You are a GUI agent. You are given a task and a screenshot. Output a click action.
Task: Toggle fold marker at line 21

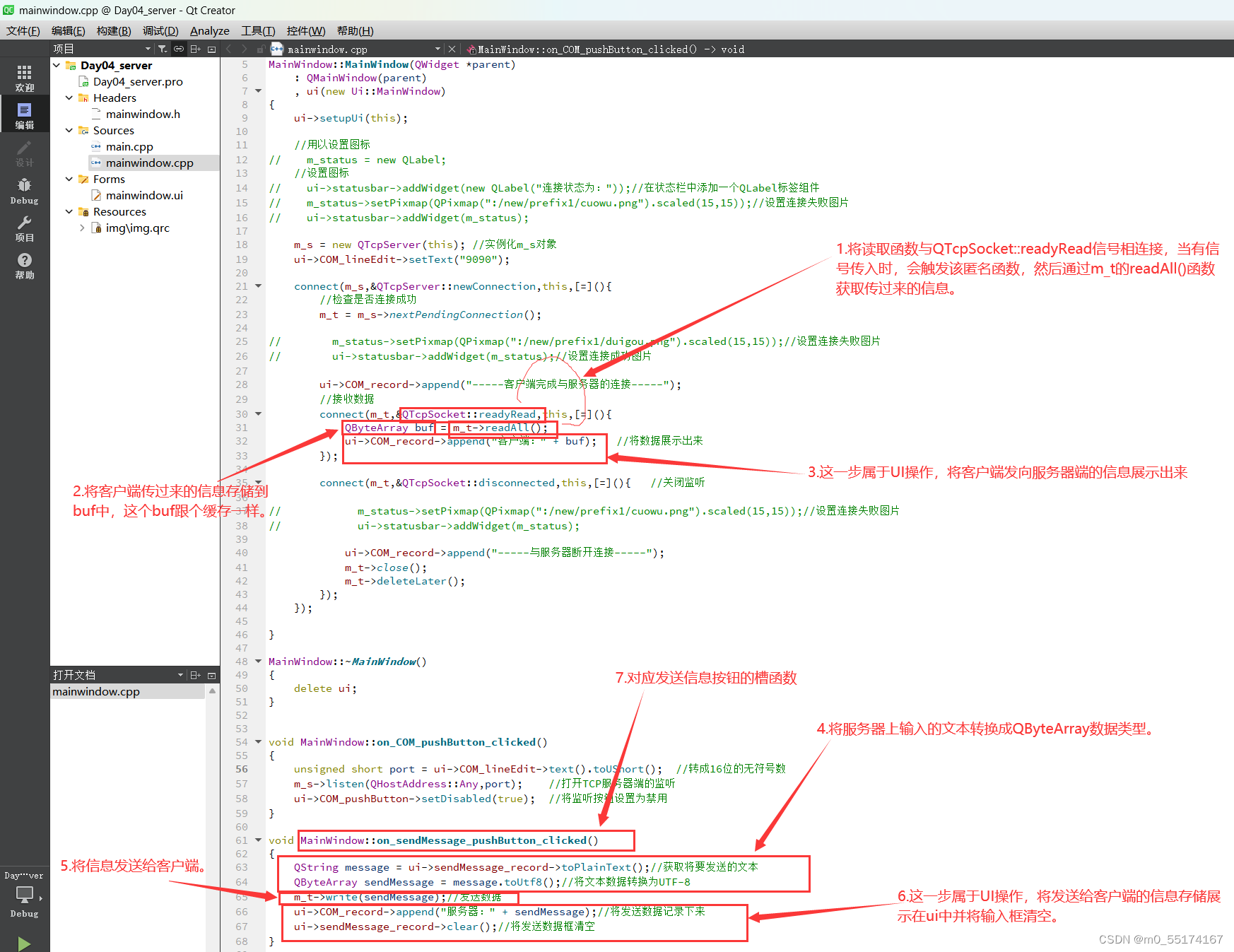pos(259,286)
